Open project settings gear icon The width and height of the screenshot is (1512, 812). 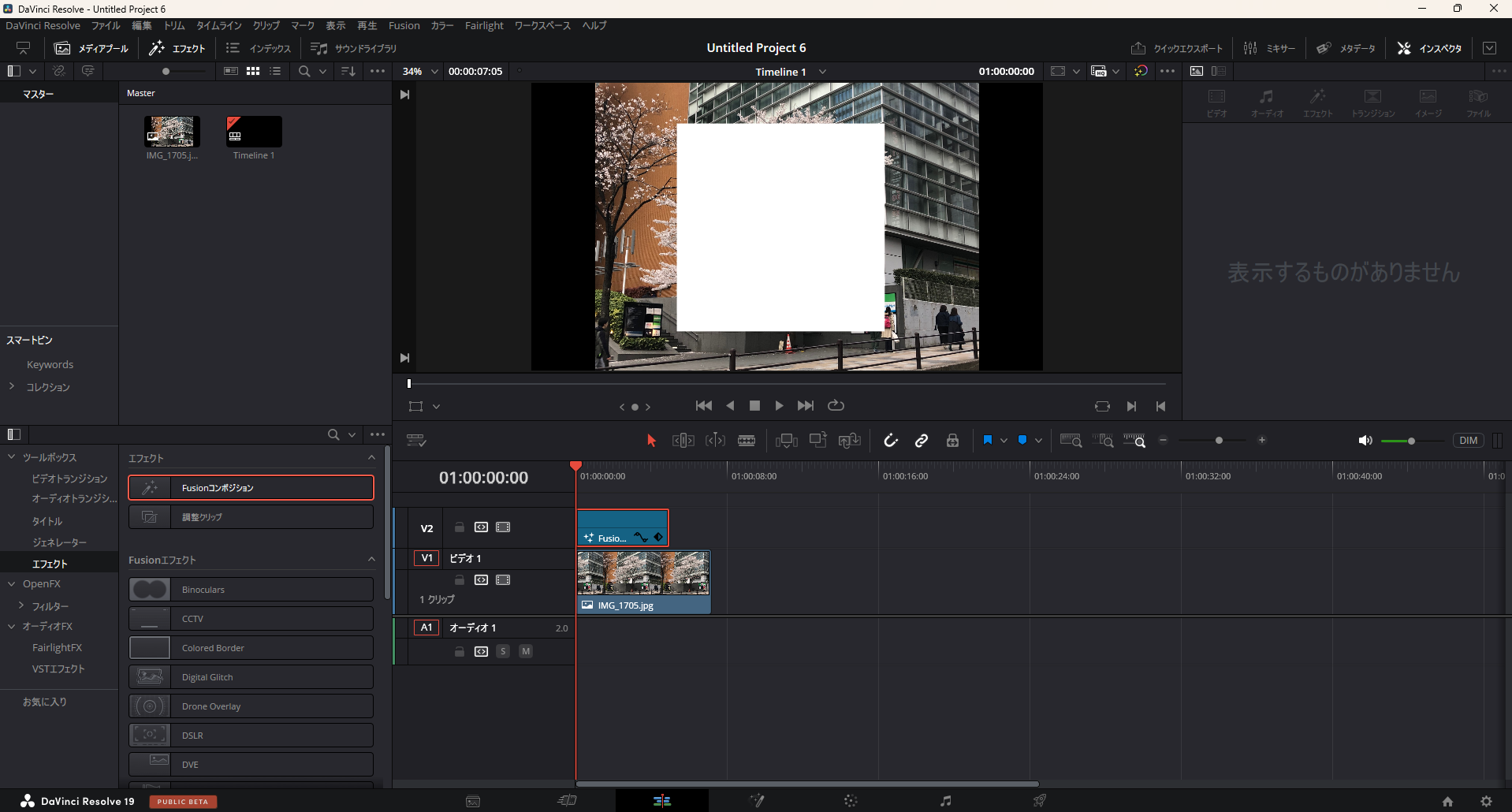[x=1486, y=801]
